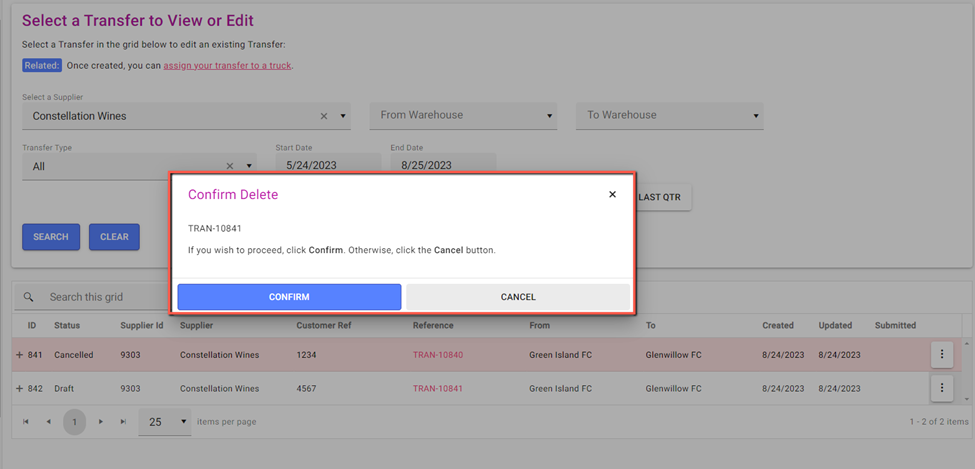Image resolution: width=975 pixels, height=469 pixels.
Task: Sort by the Reference column header
Action: (x=433, y=325)
